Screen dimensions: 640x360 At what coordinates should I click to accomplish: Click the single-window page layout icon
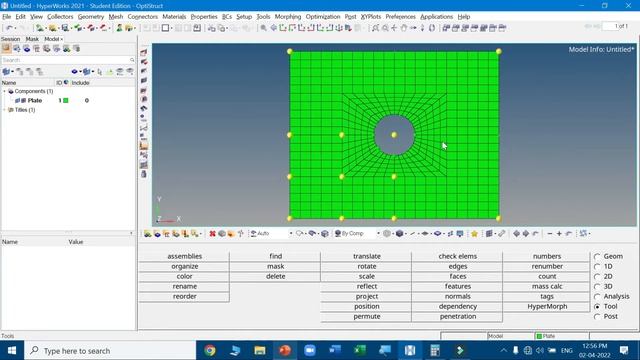click(165, 28)
